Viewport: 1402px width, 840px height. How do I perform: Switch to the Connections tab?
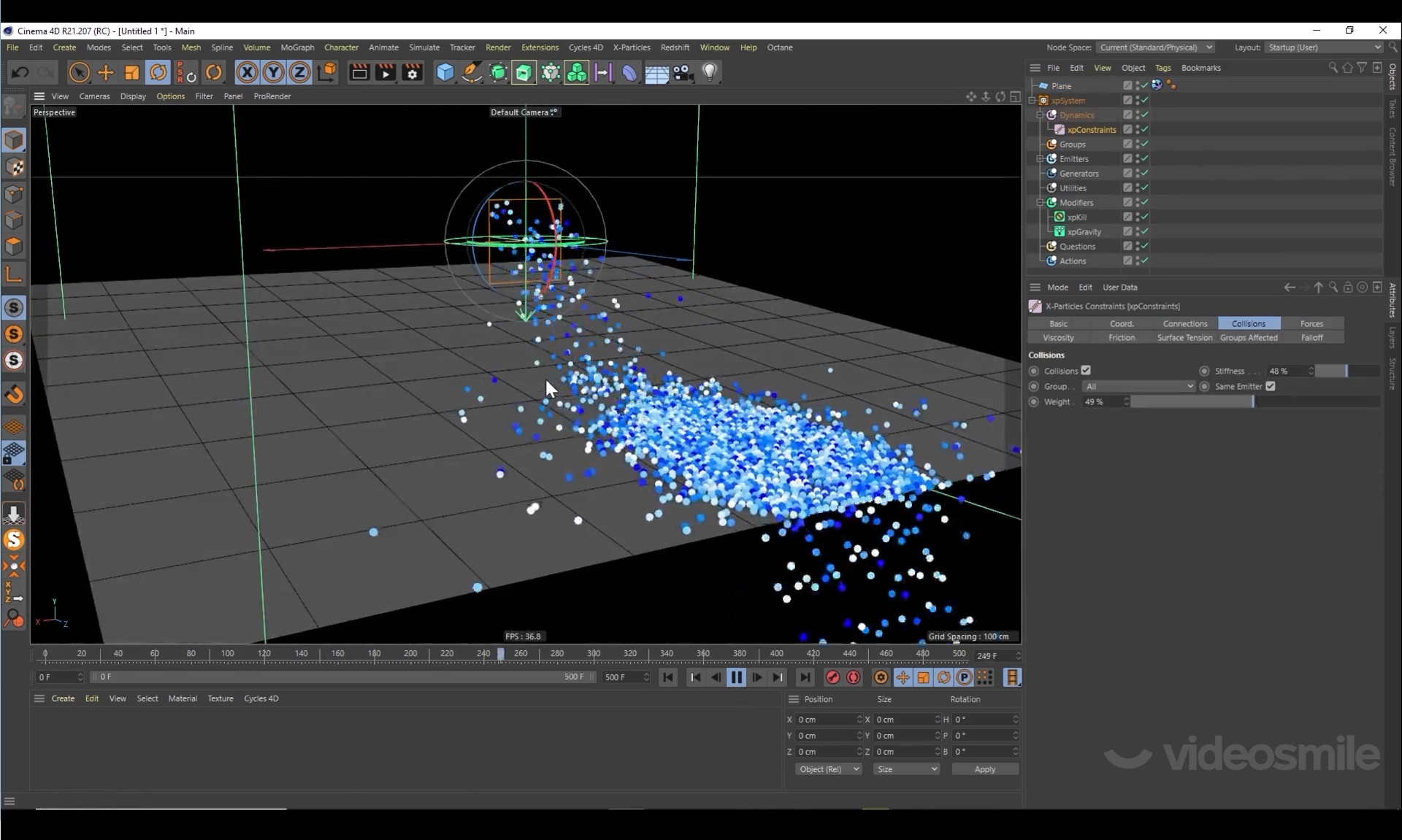pos(1184,323)
